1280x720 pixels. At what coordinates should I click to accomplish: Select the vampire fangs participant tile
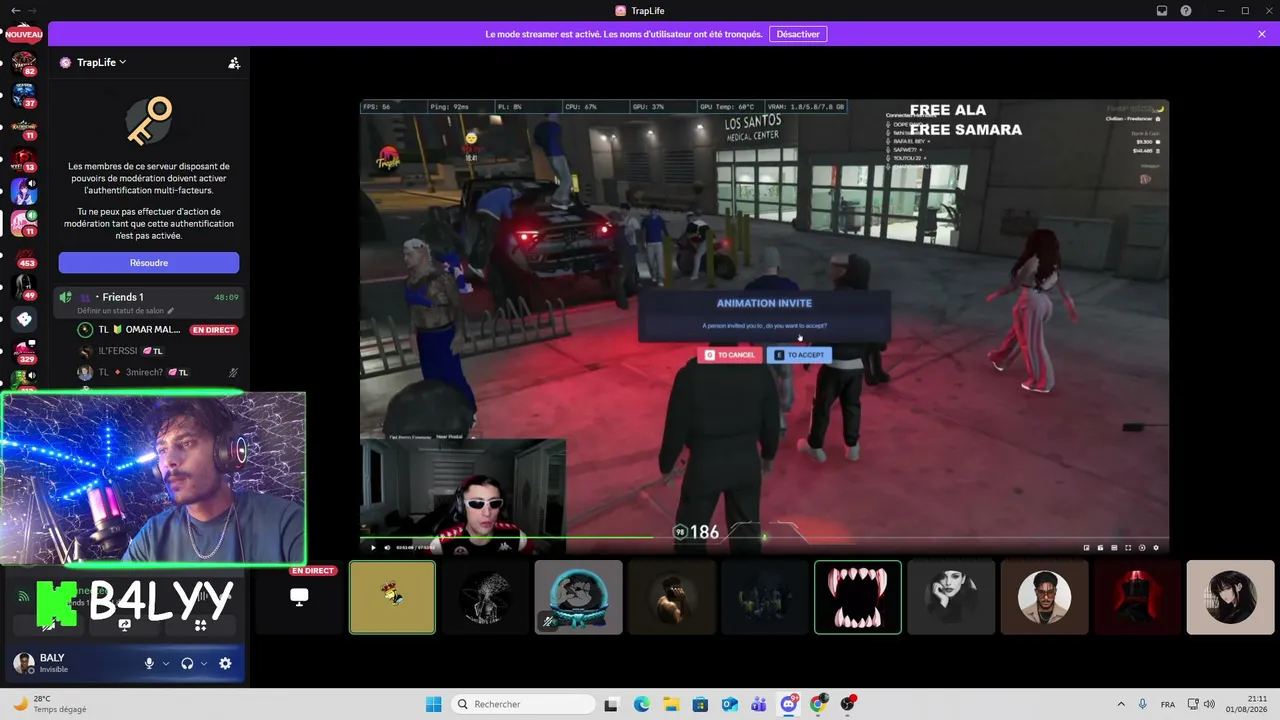point(858,597)
